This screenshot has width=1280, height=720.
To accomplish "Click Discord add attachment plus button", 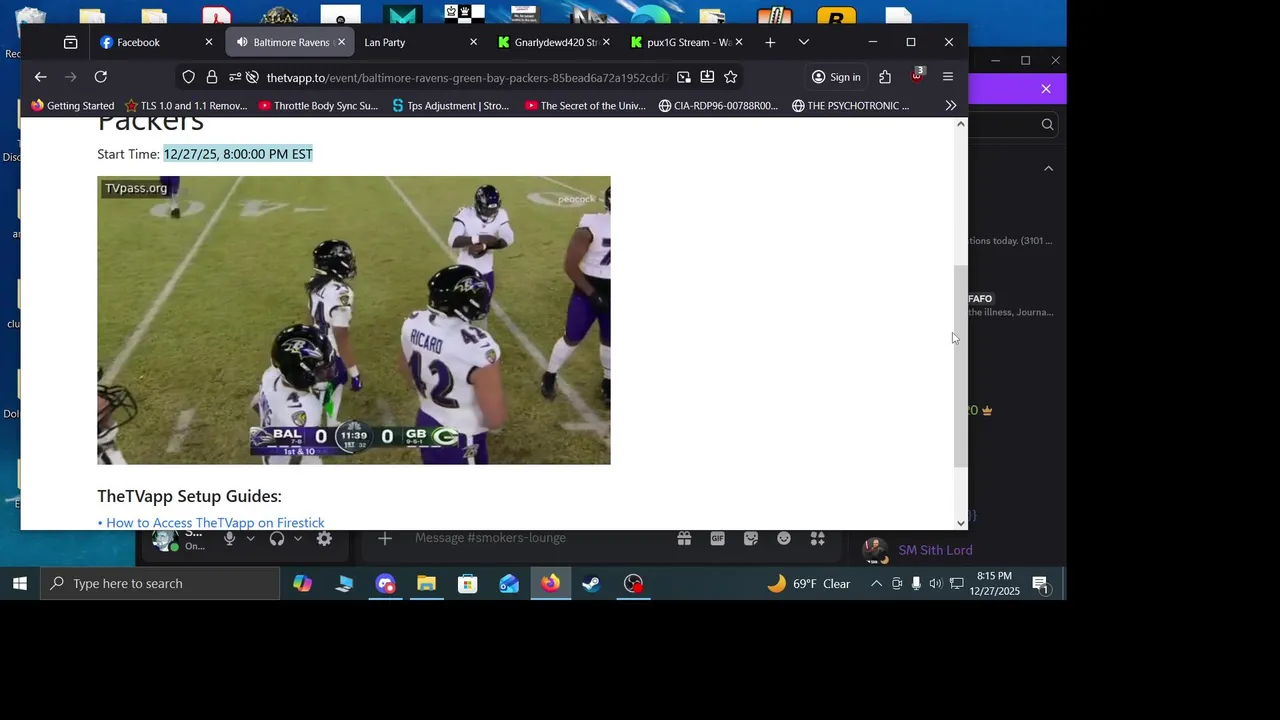I will point(385,539).
